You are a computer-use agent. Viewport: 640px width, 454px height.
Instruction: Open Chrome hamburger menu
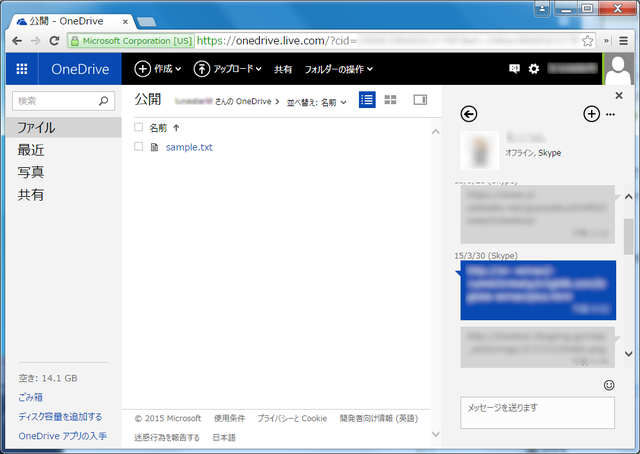pyautogui.click(x=623, y=41)
